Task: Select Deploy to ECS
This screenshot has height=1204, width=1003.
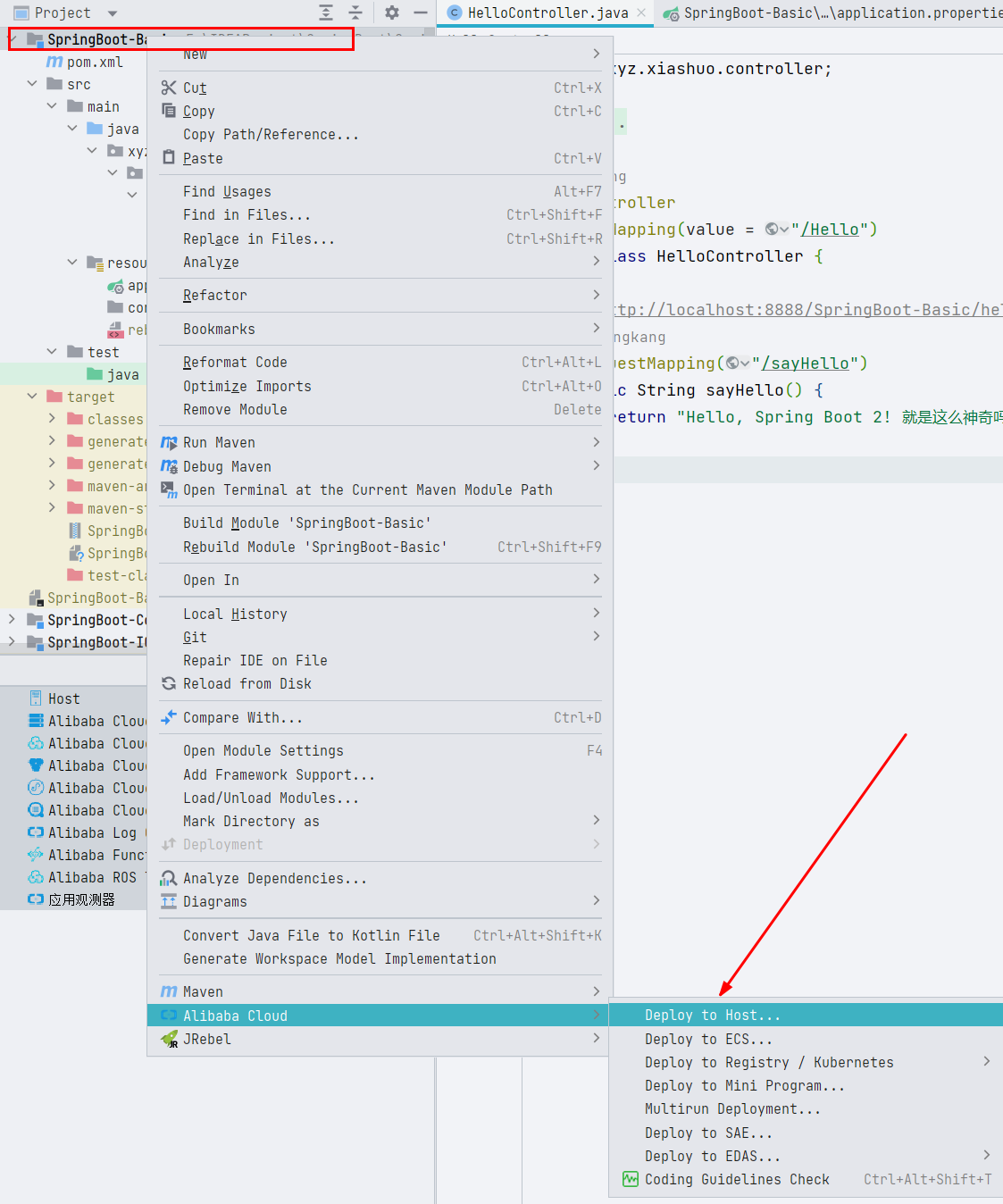Action: 807,1039
